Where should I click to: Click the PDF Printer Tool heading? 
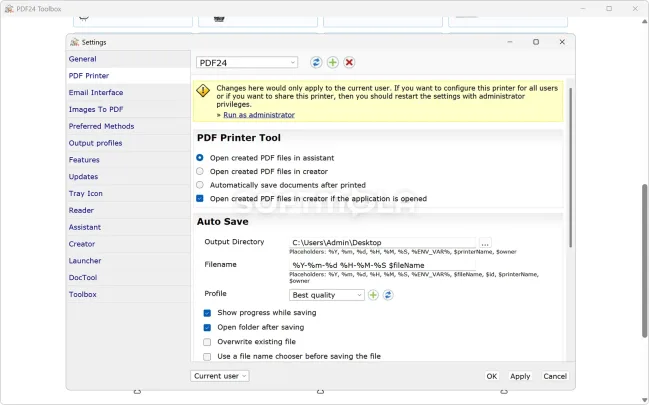pos(239,138)
